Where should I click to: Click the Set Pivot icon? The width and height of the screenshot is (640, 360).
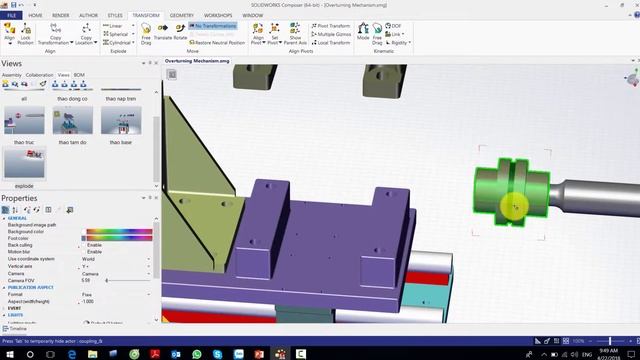tap(275, 29)
